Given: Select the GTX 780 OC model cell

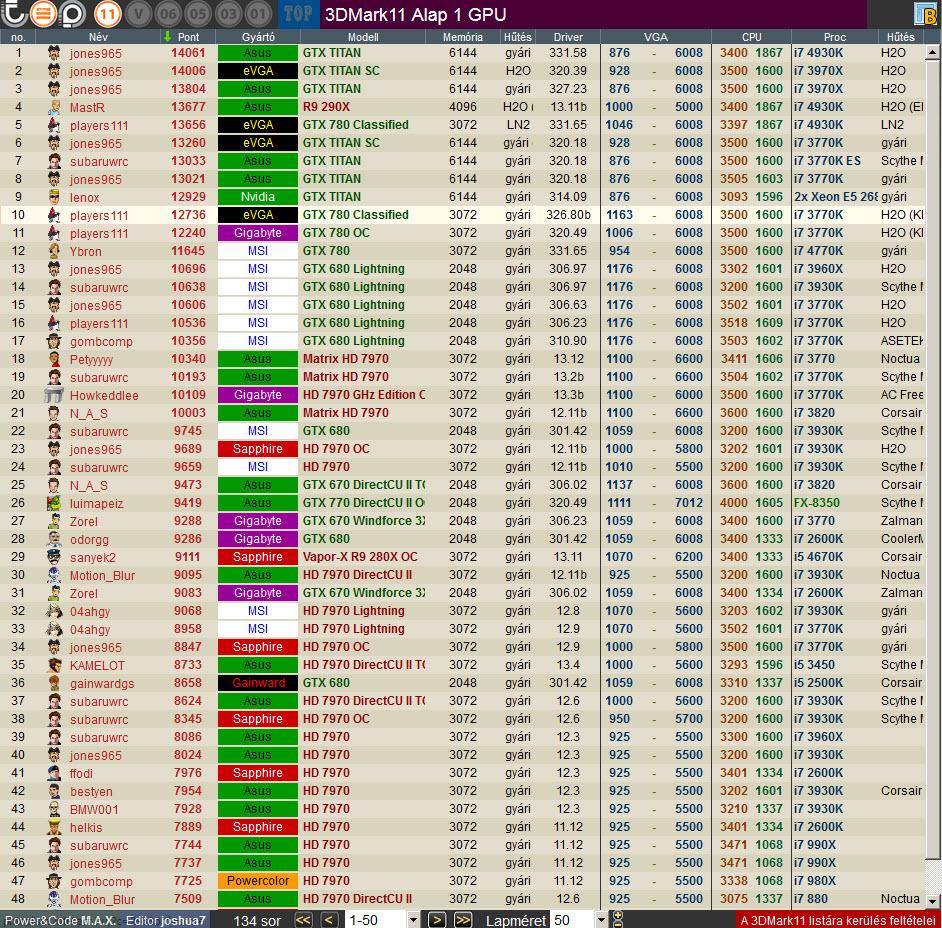Looking at the screenshot, I should [336, 233].
